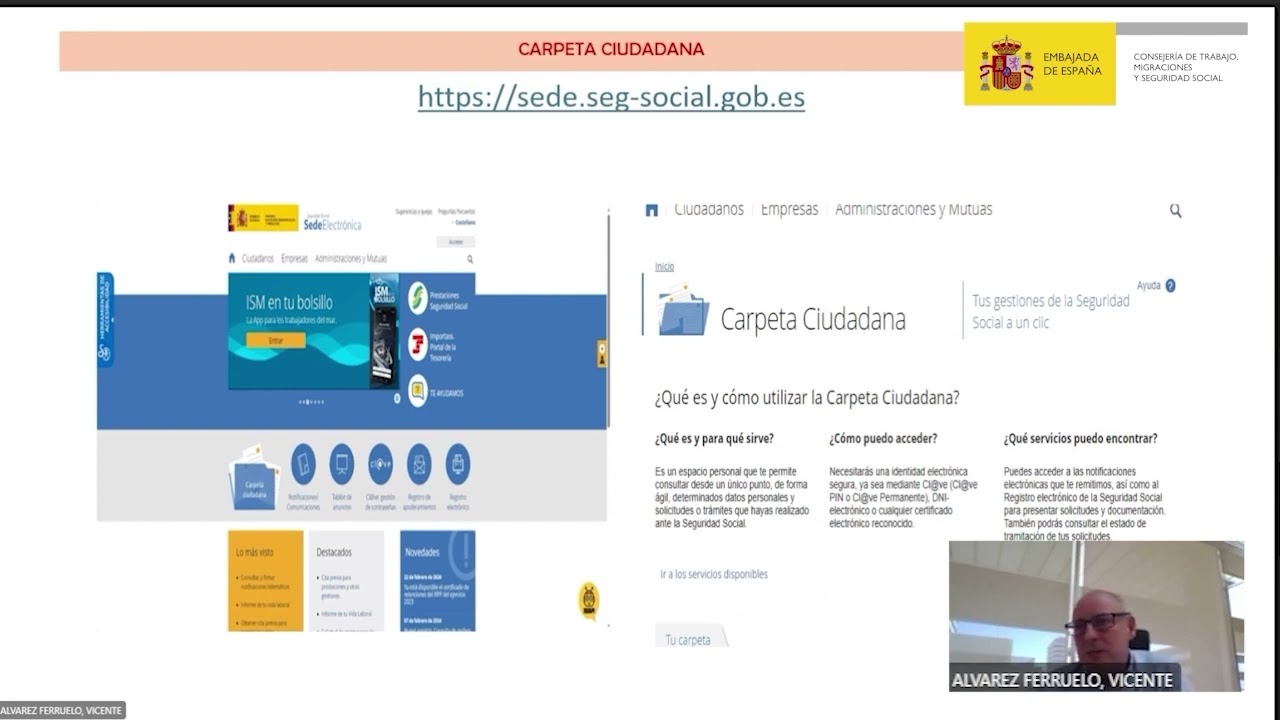
Task: Click the Lo más visto yellow card
Action: coord(265,580)
